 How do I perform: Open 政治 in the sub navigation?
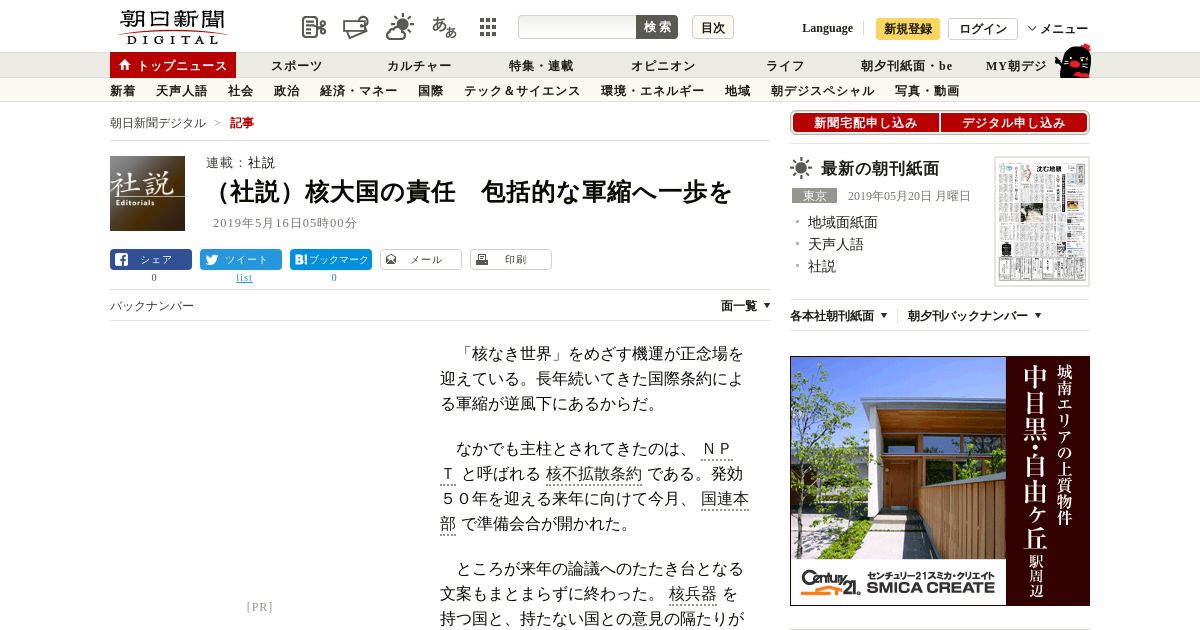point(287,91)
